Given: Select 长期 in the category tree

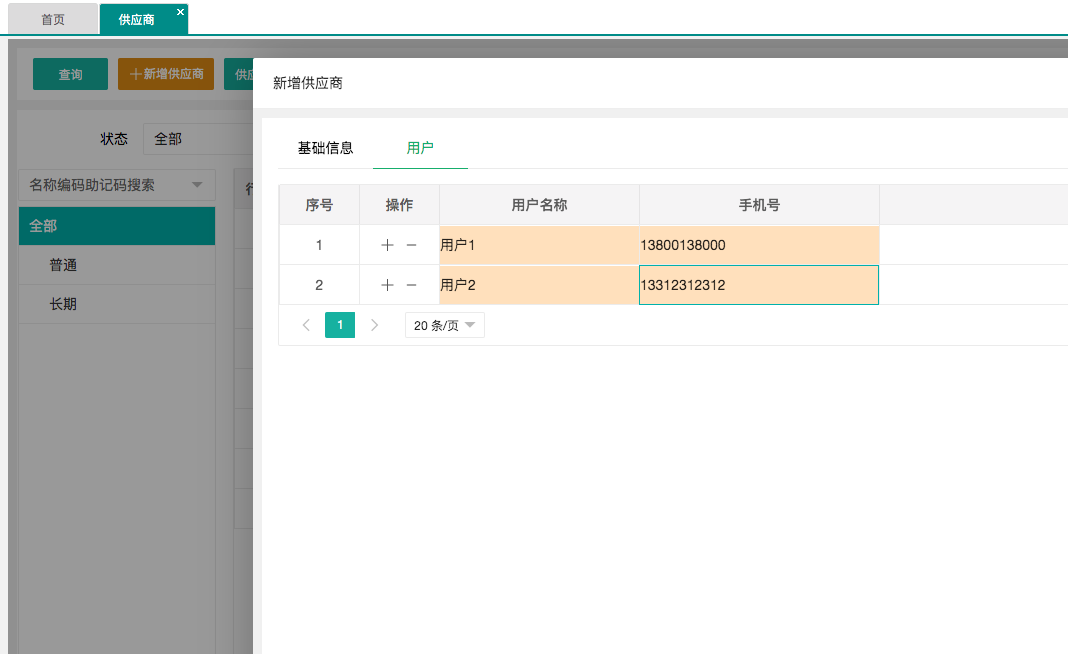Looking at the screenshot, I should pos(64,304).
